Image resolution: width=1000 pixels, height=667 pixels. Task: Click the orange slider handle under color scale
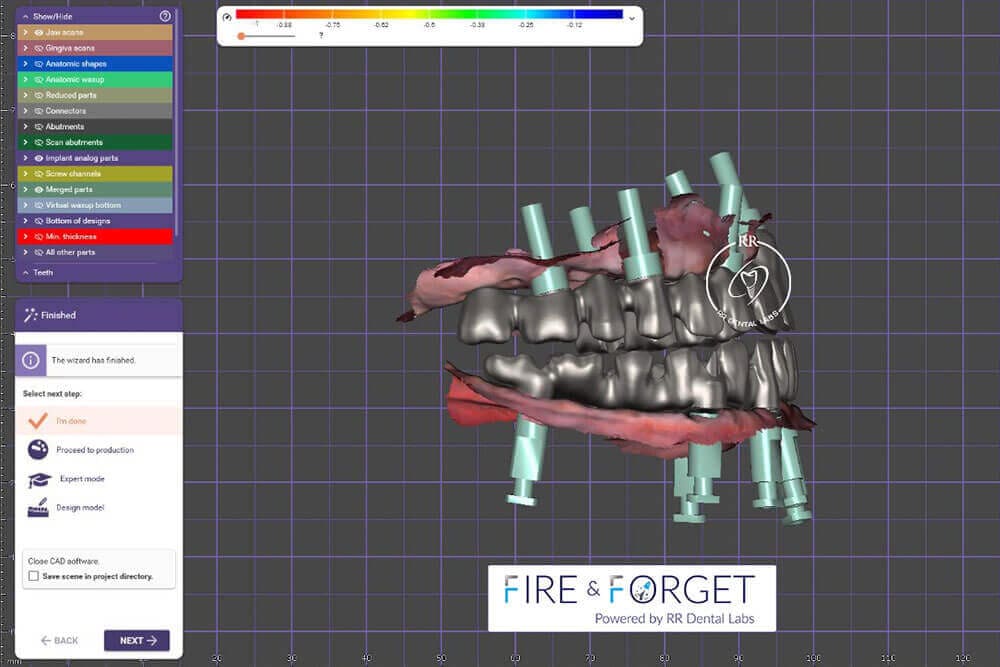[241, 36]
